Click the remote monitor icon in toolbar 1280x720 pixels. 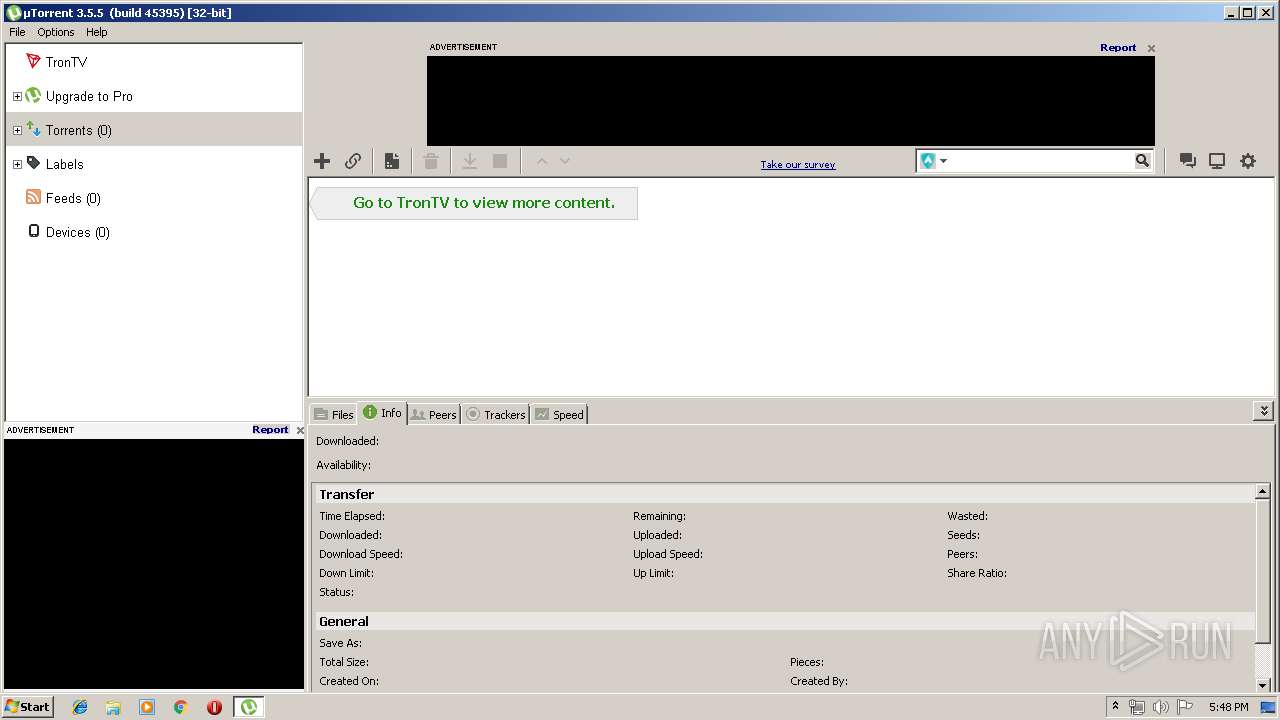point(1217,161)
